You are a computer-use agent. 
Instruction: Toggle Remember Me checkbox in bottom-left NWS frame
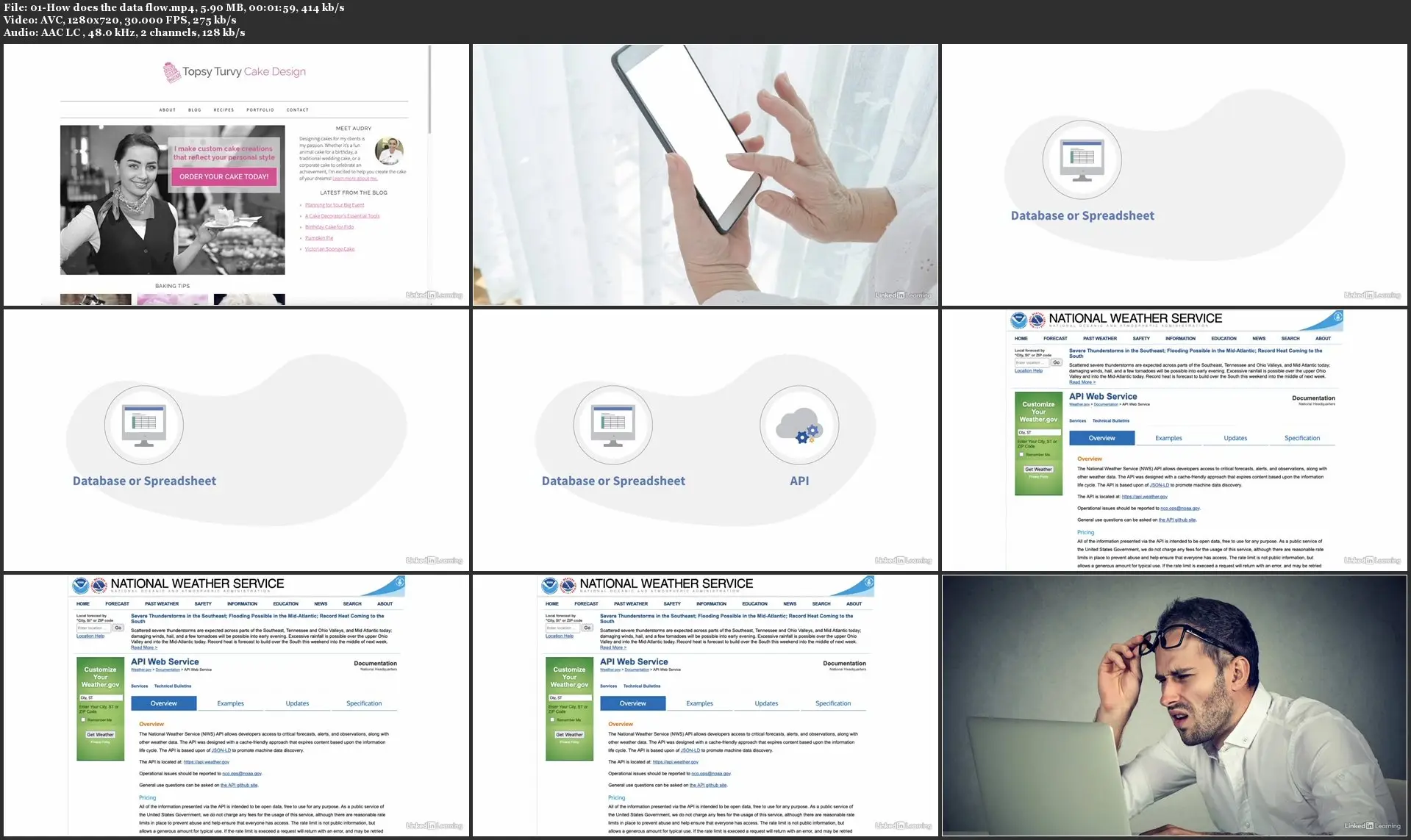tap(83, 719)
